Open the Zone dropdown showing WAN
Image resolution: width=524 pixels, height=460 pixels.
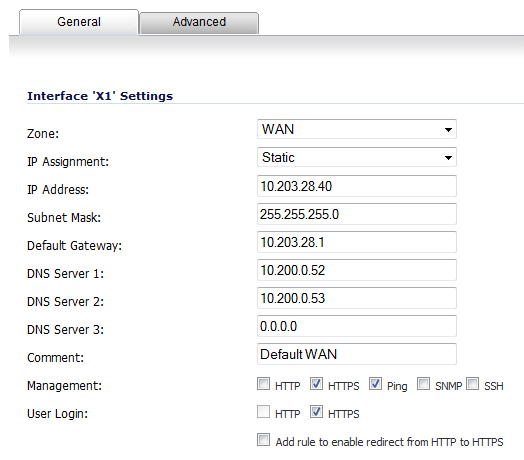tap(357, 129)
